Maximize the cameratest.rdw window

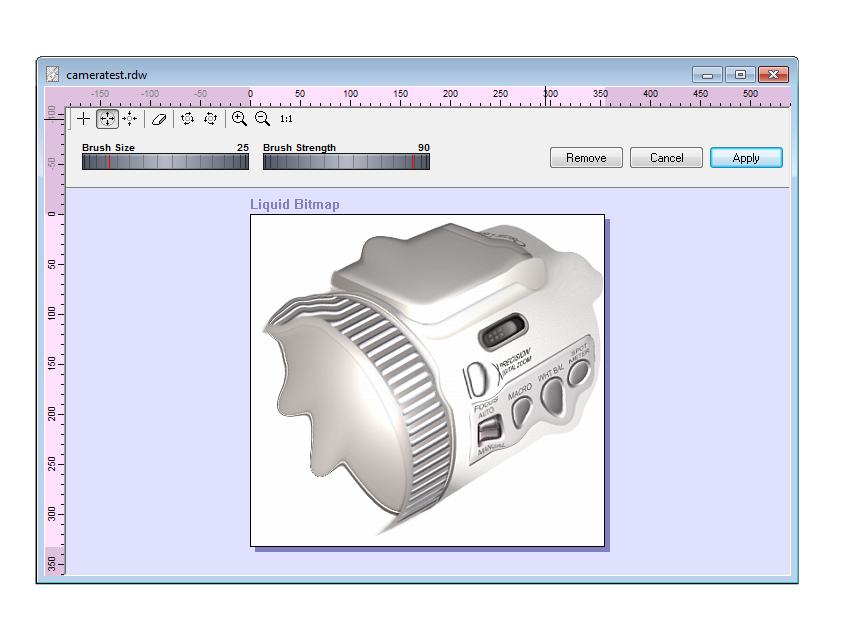point(741,75)
